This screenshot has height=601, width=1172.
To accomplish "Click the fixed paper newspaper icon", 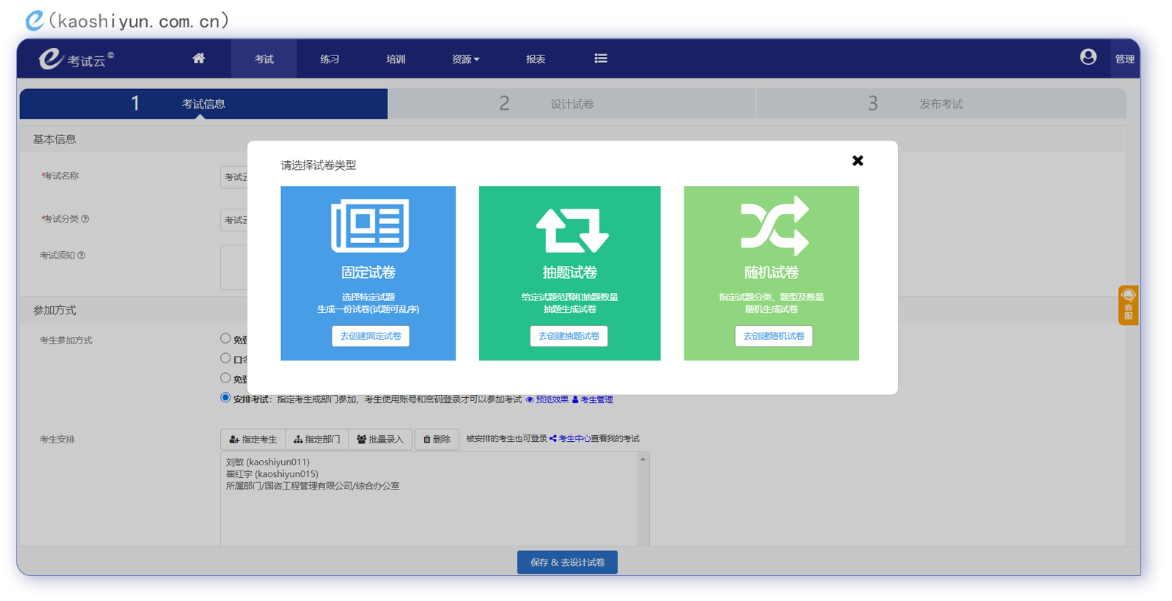I will [369, 227].
